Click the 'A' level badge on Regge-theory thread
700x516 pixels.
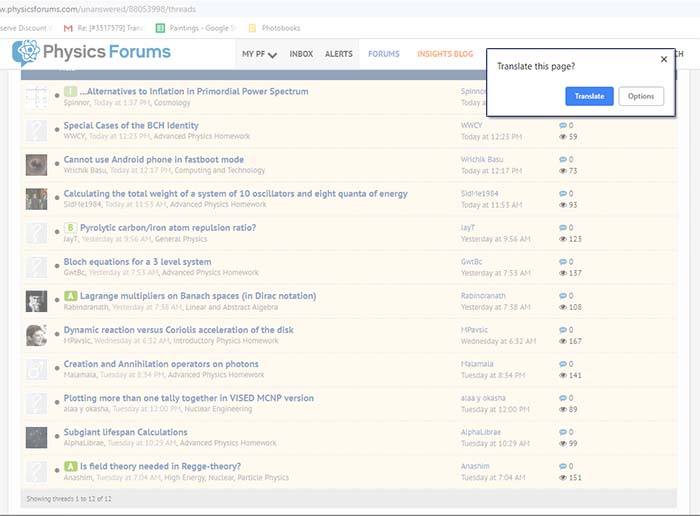[x=70, y=466]
